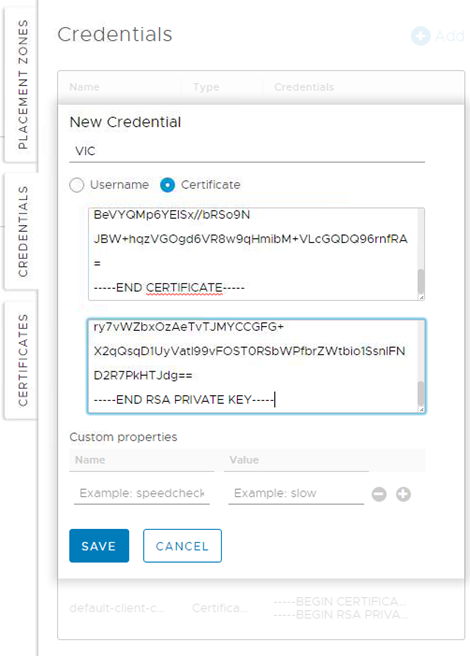
Task: Click the SAVE button
Action: coord(99,546)
